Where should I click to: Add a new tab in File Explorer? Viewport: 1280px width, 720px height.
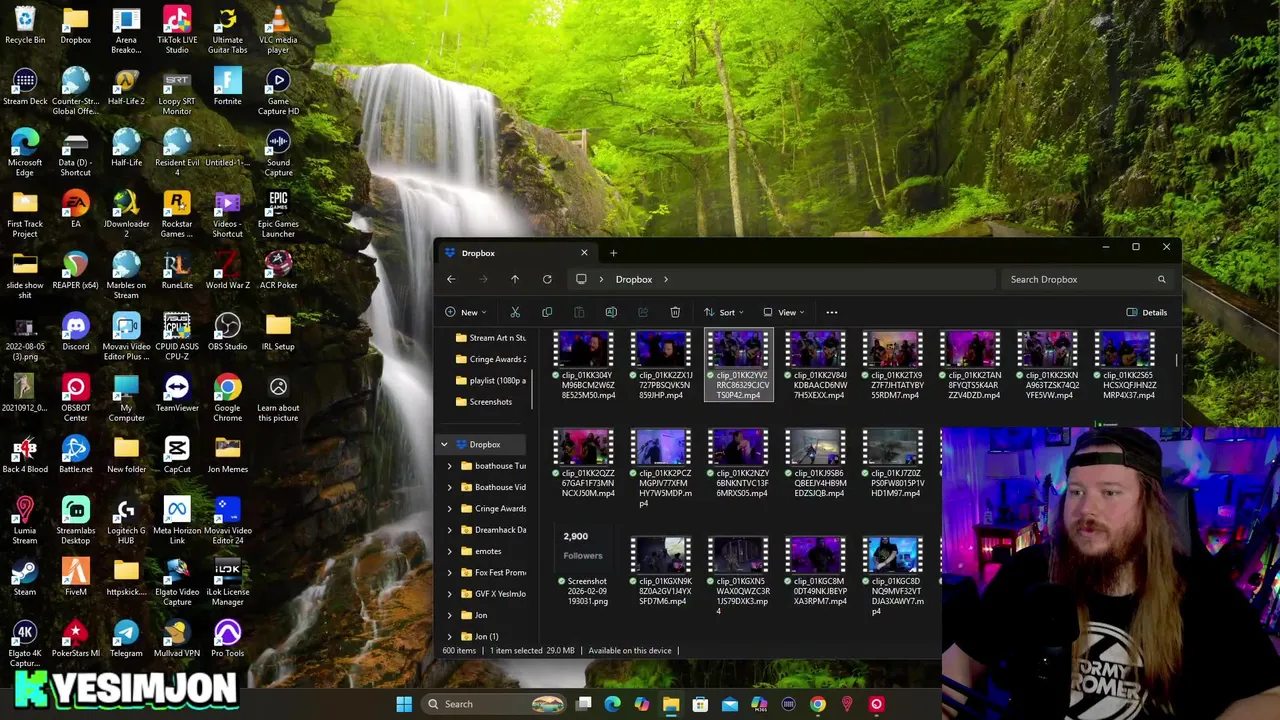point(613,253)
